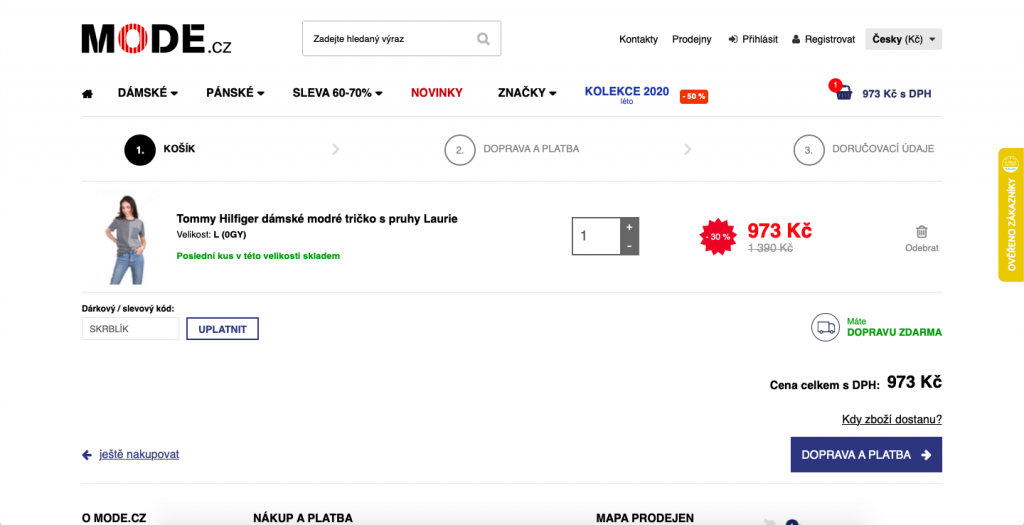
Task: Click the ještě nakupovat link
Action: click(x=139, y=454)
